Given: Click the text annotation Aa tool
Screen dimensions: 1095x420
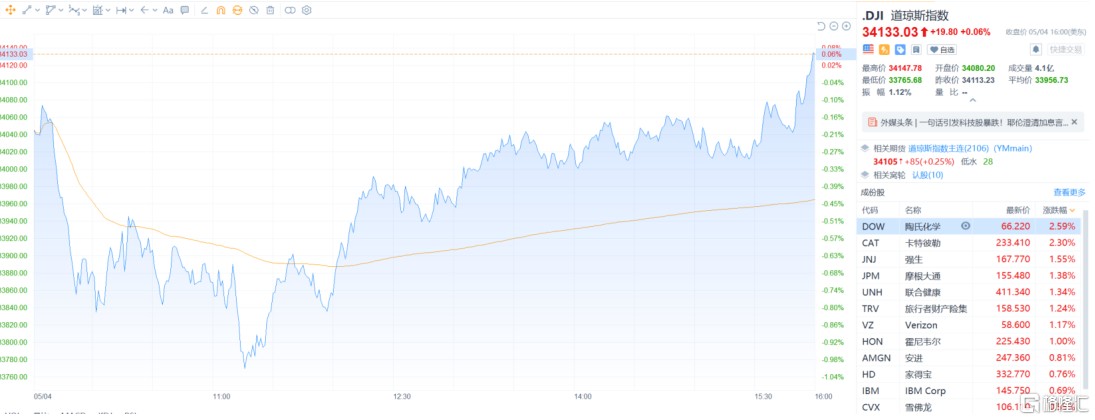Looking at the screenshot, I should tap(167, 10).
